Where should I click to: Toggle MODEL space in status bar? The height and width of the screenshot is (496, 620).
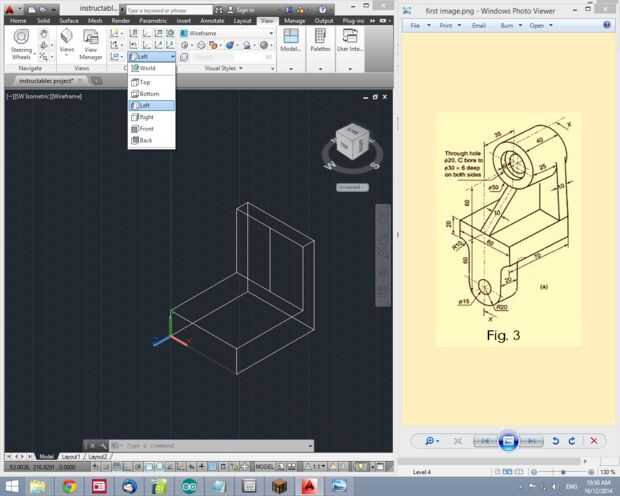coord(265,467)
